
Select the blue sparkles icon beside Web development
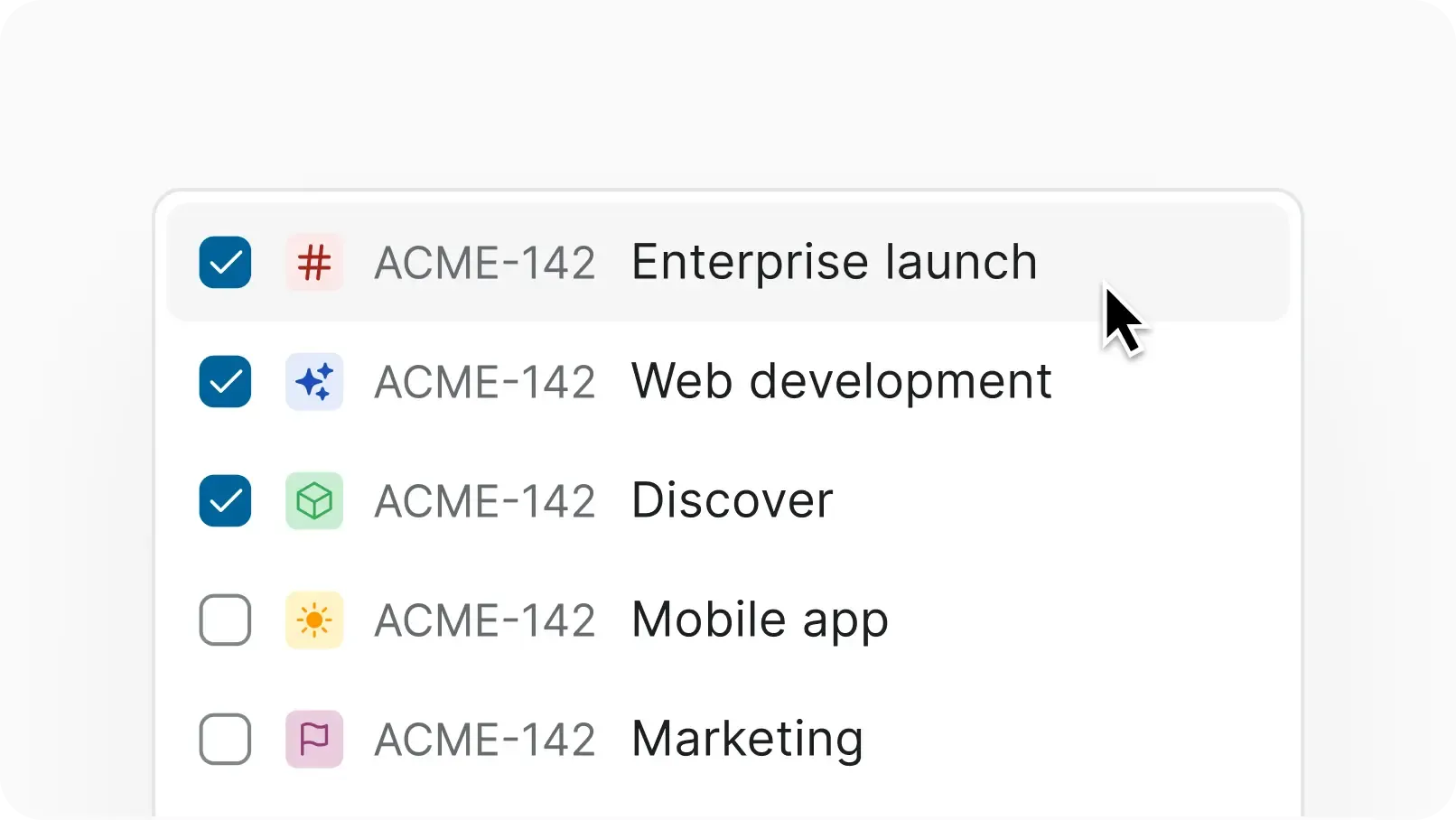314,382
